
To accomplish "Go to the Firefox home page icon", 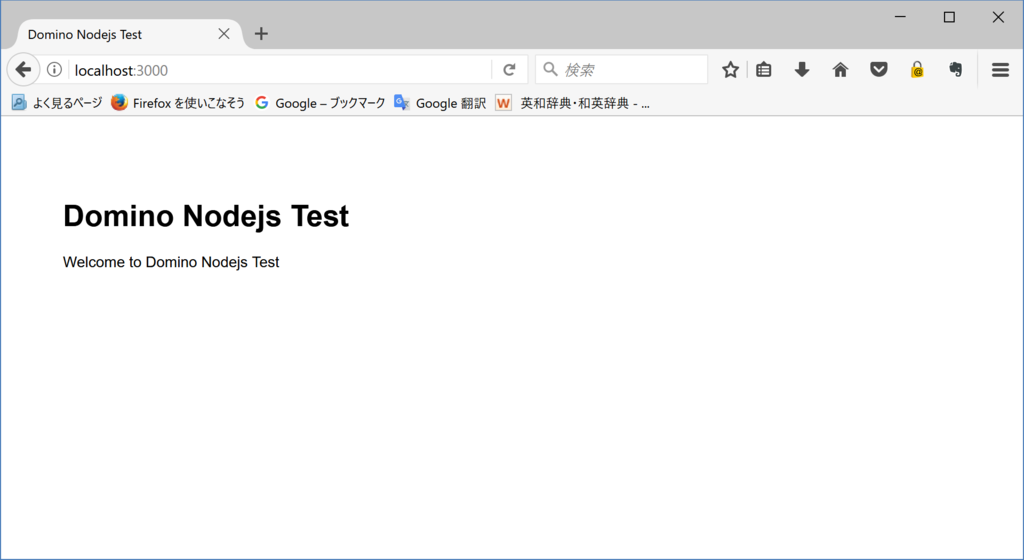I will (x=840, y=70).
